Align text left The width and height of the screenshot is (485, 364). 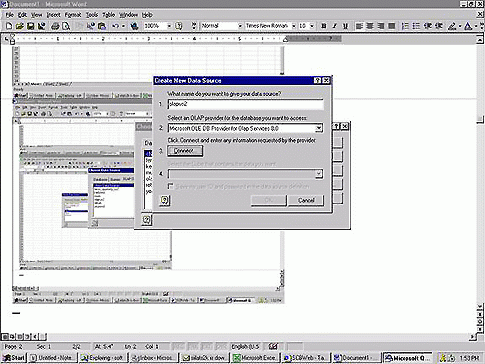click(x=359, y=26)
